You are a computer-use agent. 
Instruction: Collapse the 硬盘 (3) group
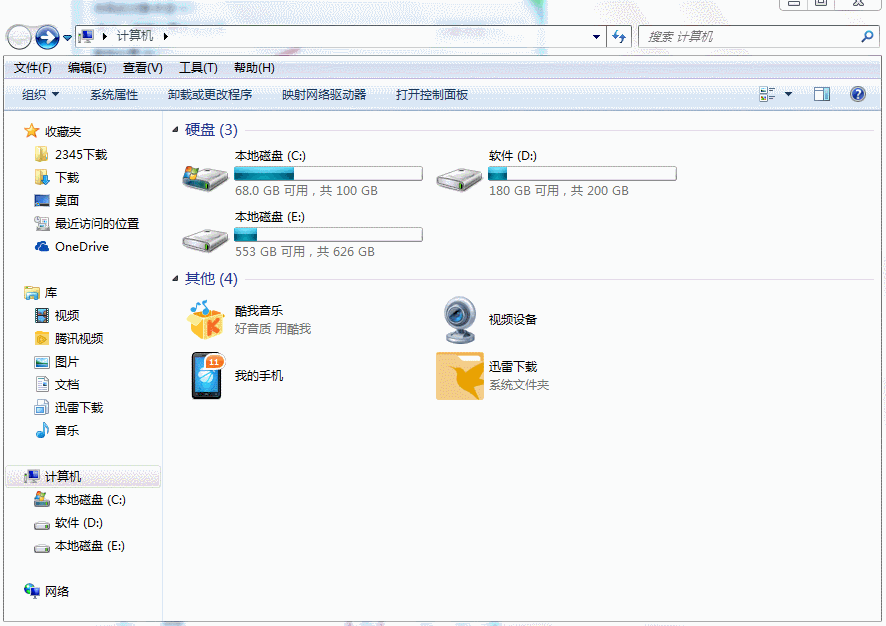175,130
